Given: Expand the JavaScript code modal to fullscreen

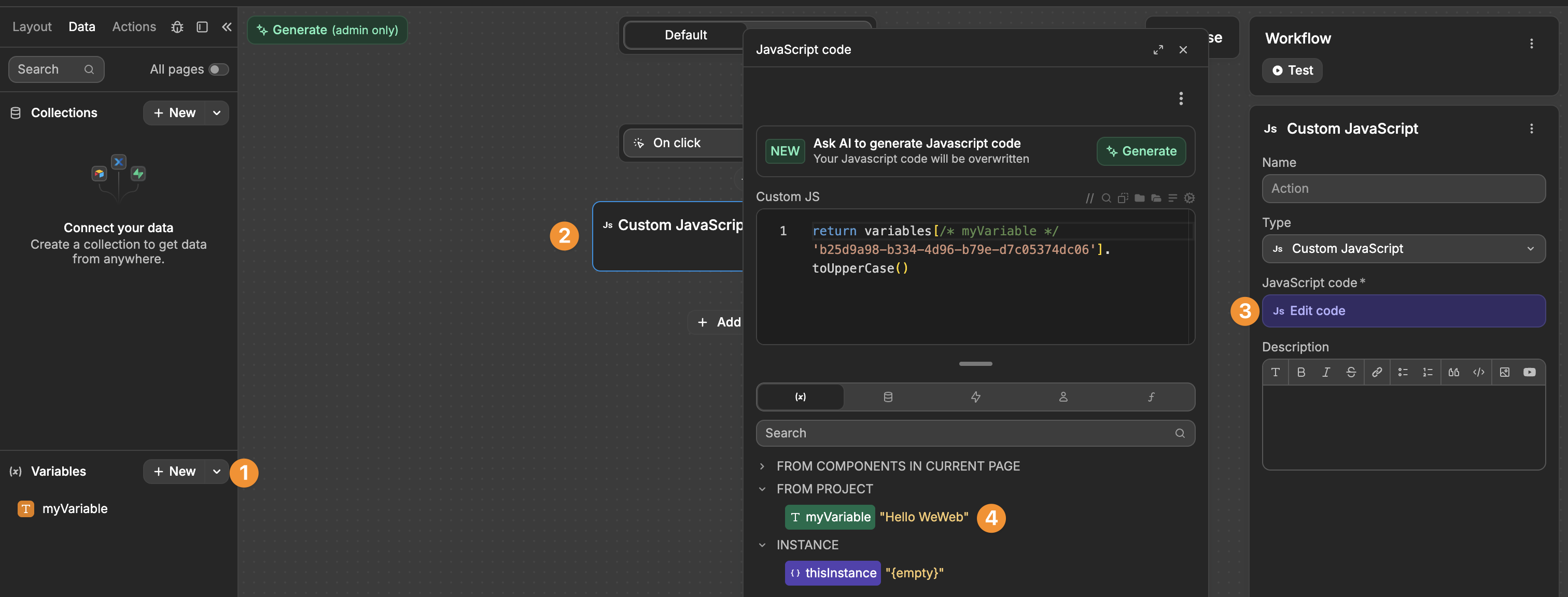Looking at the screenshot, I should (x=1158, y=50).
